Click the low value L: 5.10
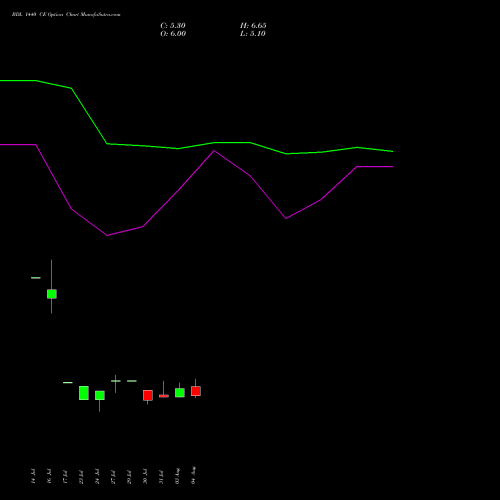 tap(253, 34)
